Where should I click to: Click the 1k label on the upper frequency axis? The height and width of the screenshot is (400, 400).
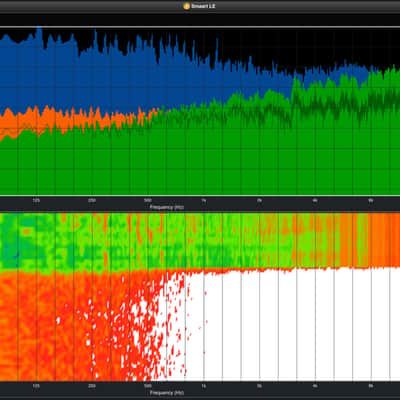tap(203, 201)
